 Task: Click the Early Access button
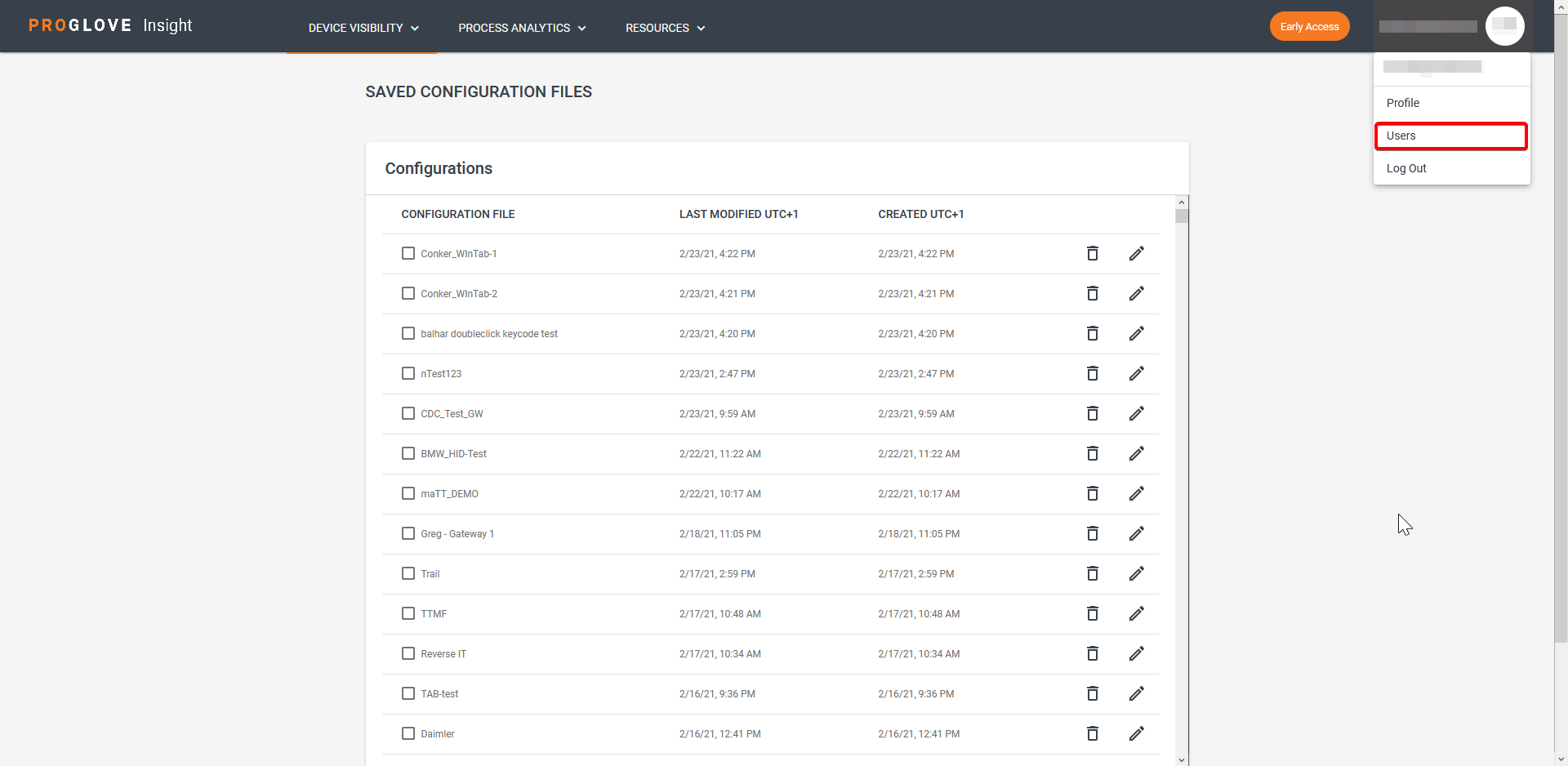click(1309, 26)
